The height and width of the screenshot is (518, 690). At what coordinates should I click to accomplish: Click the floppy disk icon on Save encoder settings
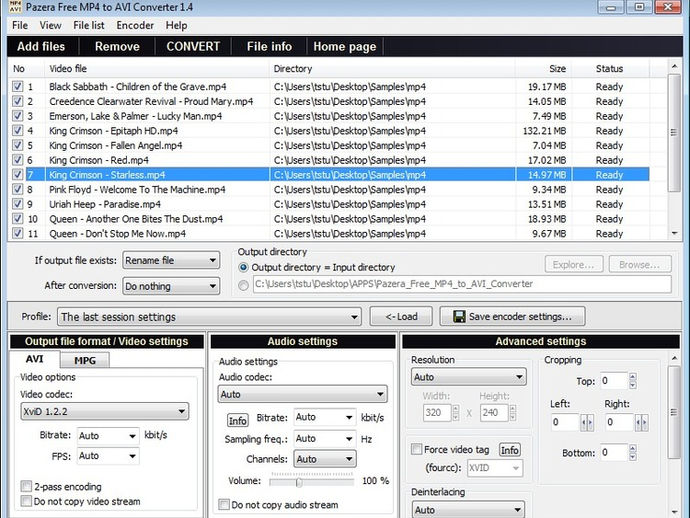tap(459, 316)
